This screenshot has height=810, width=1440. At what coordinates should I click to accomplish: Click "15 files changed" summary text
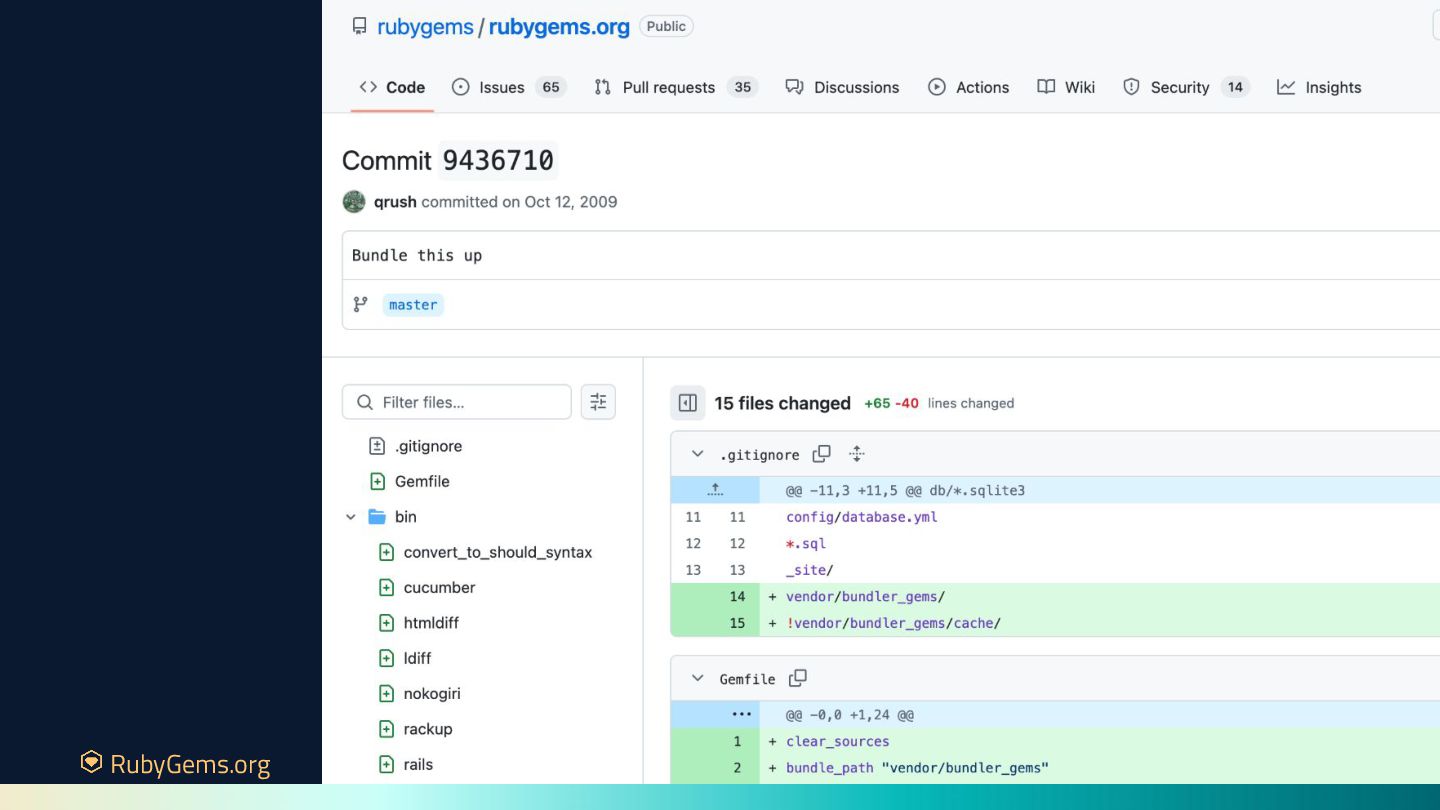pyautogui.click(x=782, y=403)
